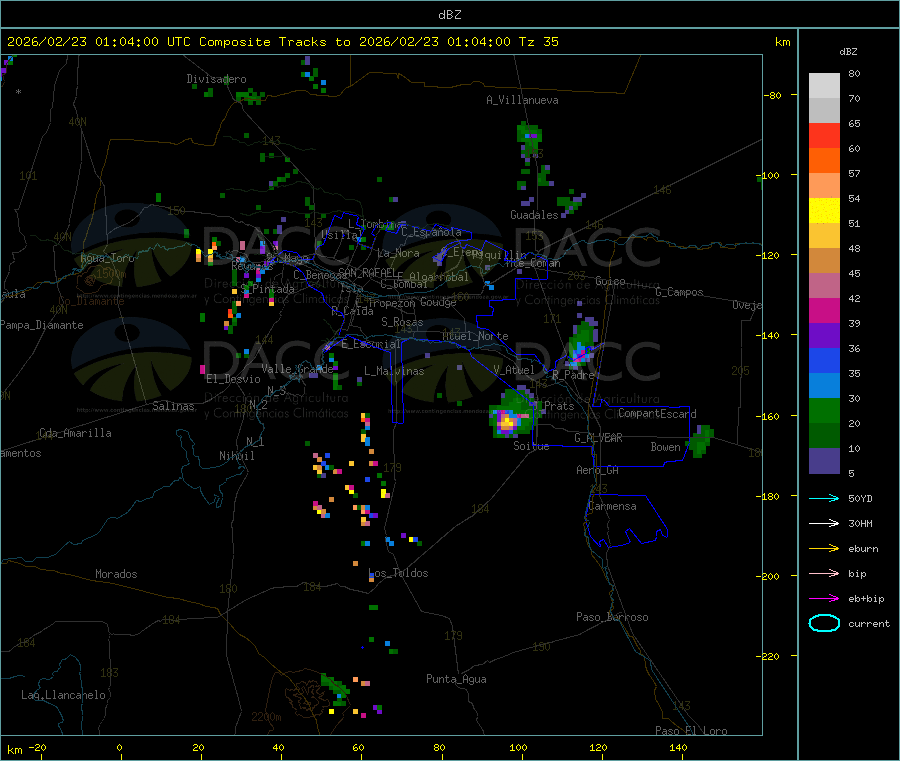Click the El_Desvio place label
Image resolution: width=900 pixels, height=761 pixels.
tap(233, 379)
